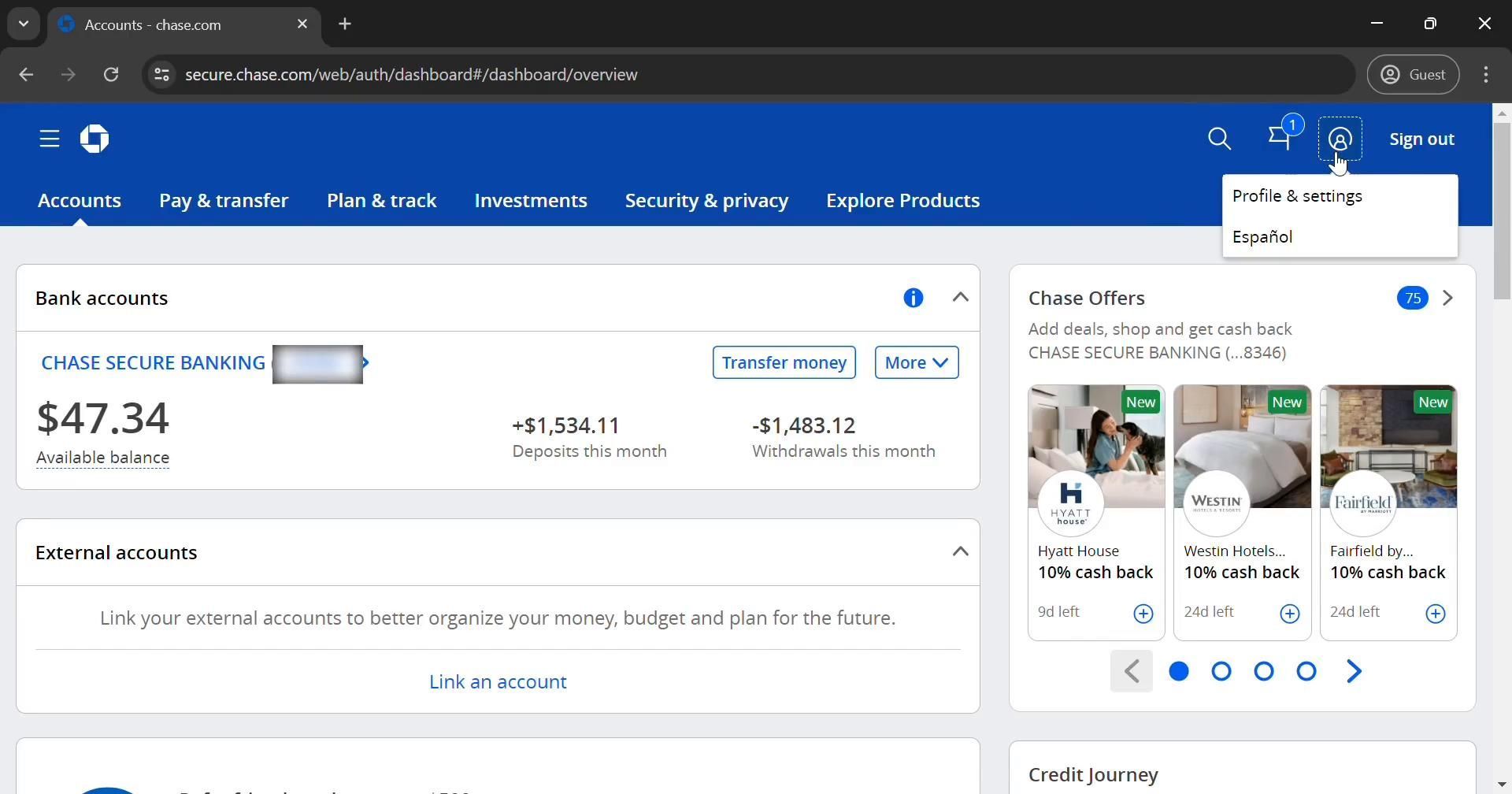Click the Transfer money button
This screenshot has height=794, width=1512.
784,363
